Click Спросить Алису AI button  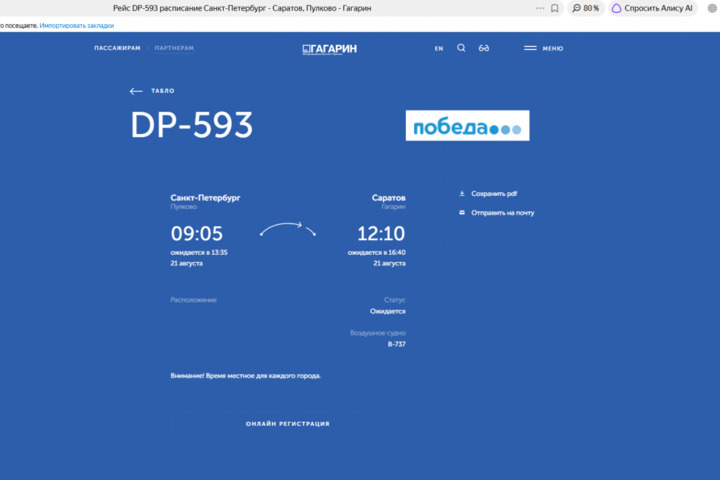(653, 8)
